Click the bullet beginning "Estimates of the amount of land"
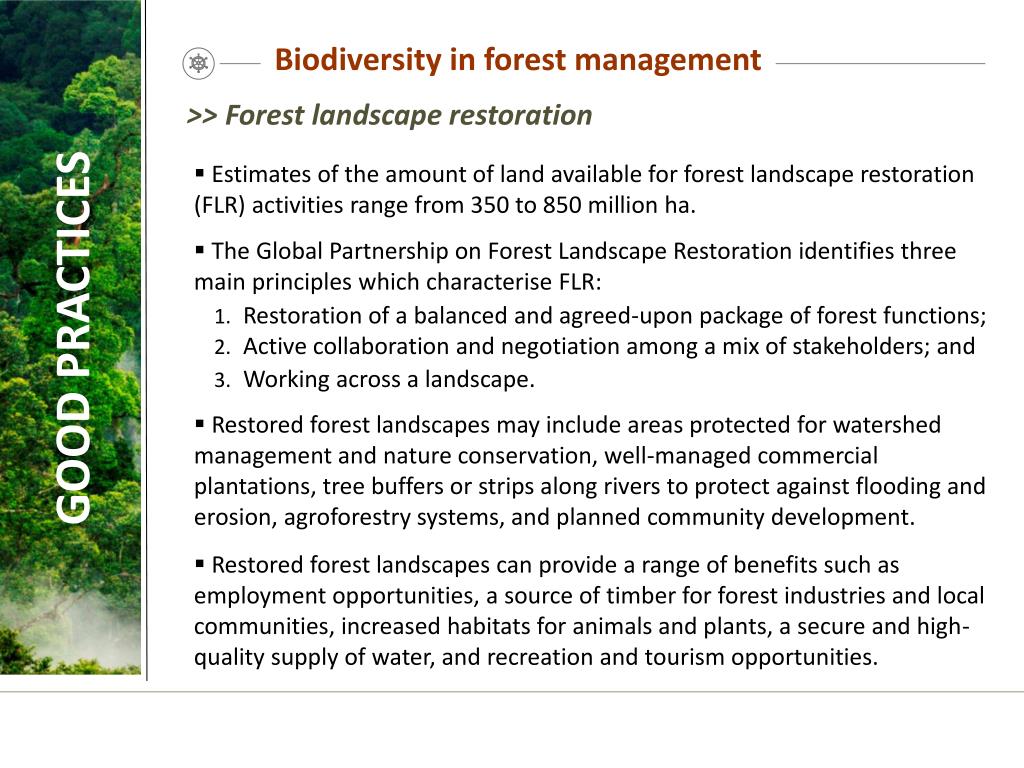 [x=584, y=189]
